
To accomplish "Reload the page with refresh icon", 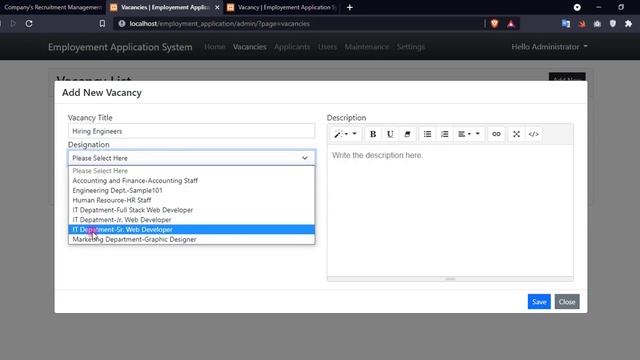I will (x=29, y=24).
